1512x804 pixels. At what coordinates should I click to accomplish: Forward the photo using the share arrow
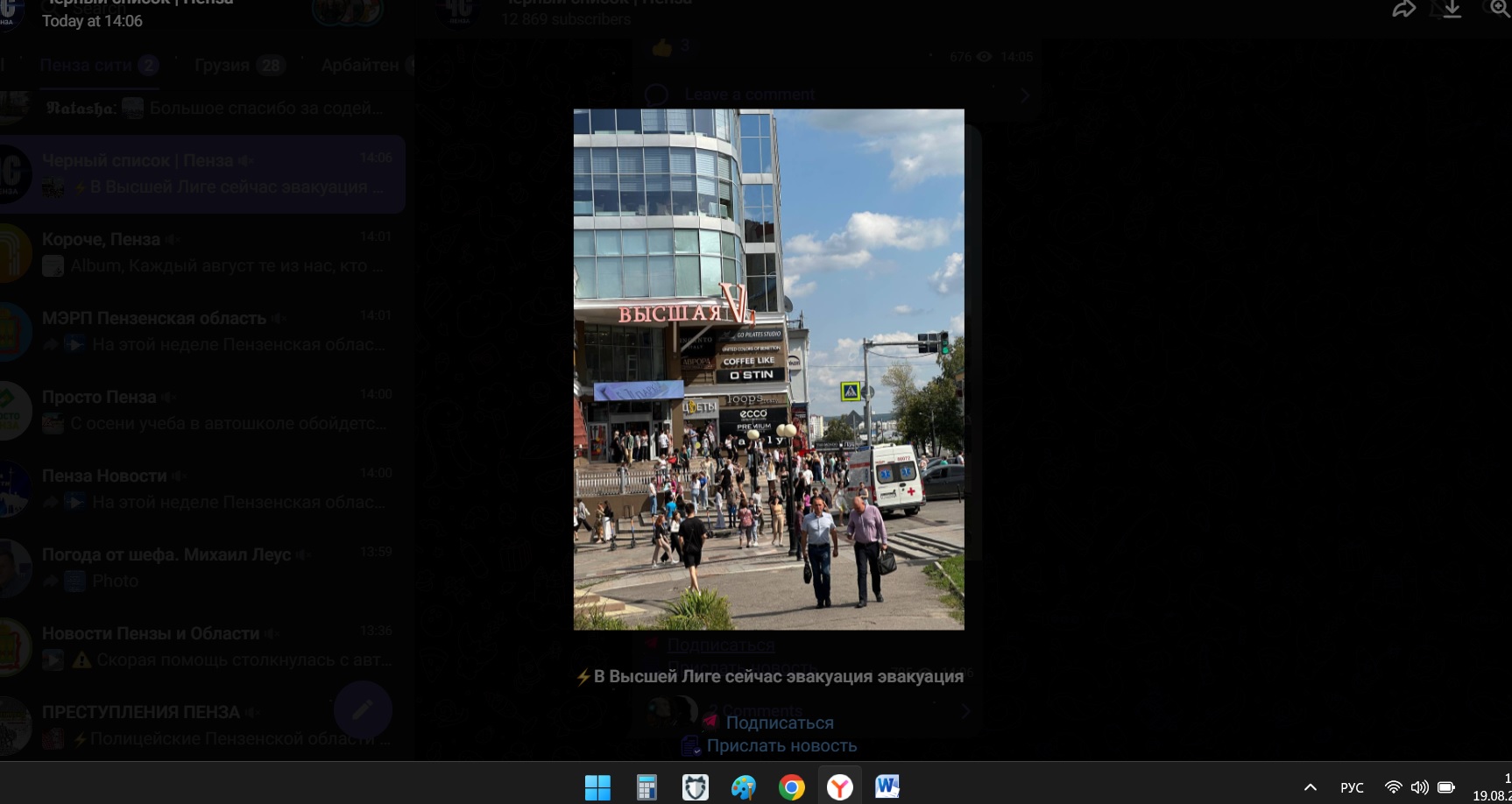click(1403, 10)
